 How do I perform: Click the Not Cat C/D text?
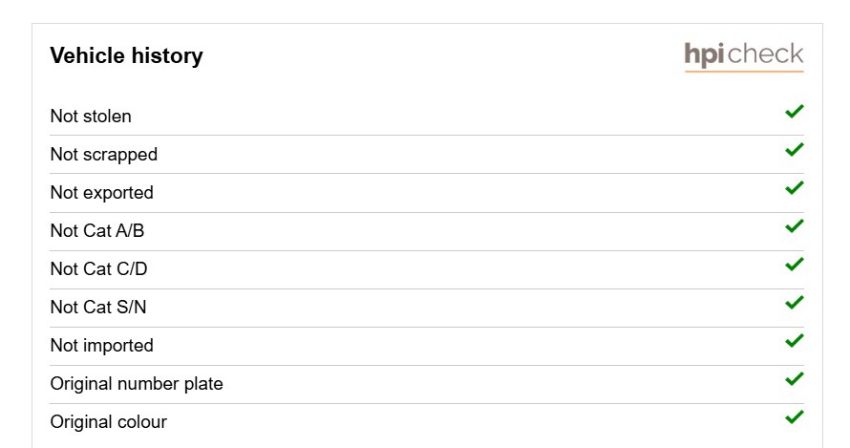pyautogui.click(x=99, y=269)
